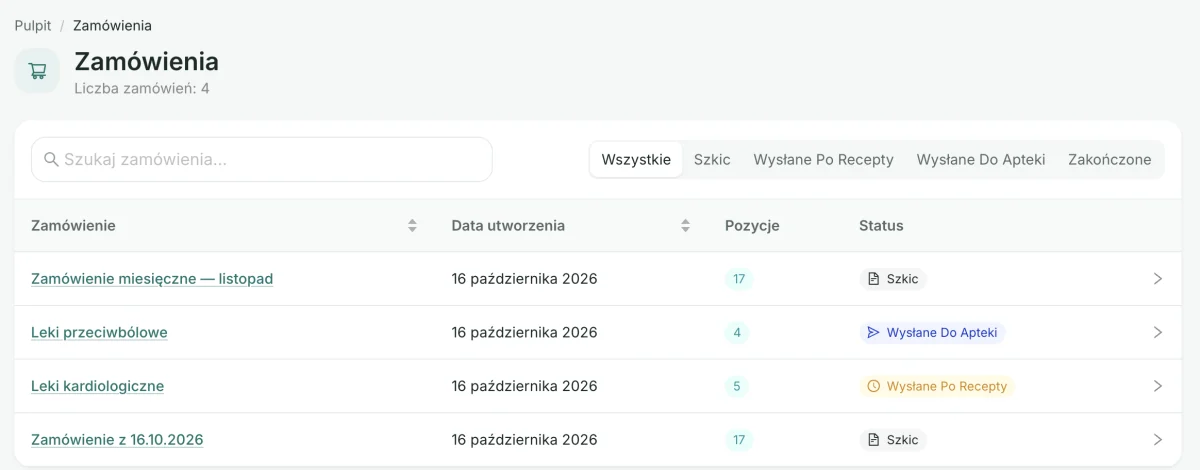Click the Pozycje column header
This screenshot has width=1200, height=470.
(752, 226)
